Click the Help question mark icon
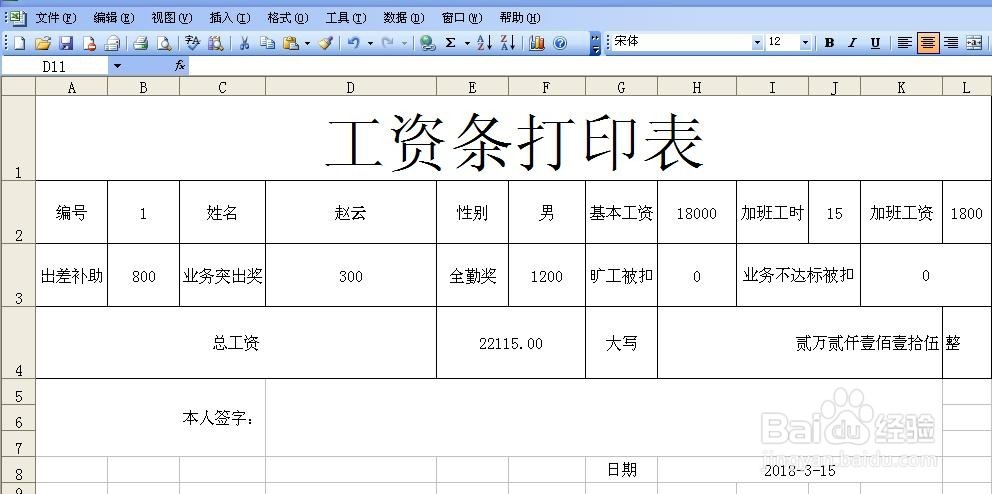Image resolution: width=992 pixels, height=494 pixels. (x=560, y=43)
